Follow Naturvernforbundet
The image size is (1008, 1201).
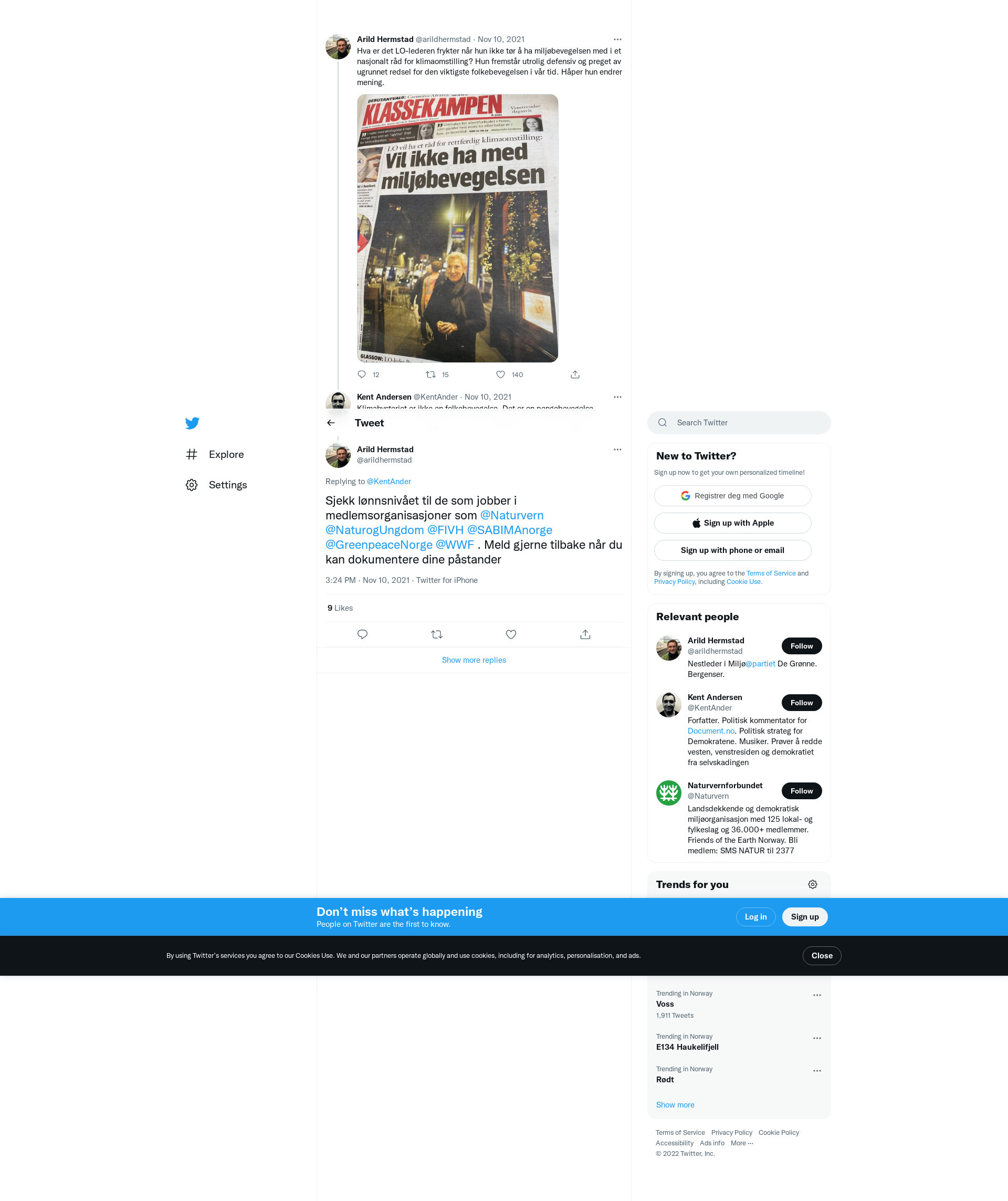click(801, 791)
